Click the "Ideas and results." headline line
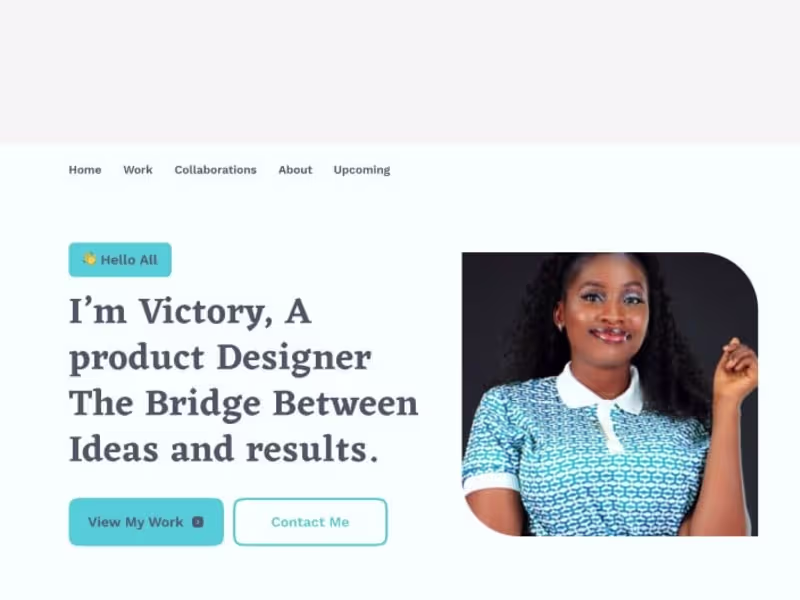This screenshot has width=800, height=600. point(223,449)
